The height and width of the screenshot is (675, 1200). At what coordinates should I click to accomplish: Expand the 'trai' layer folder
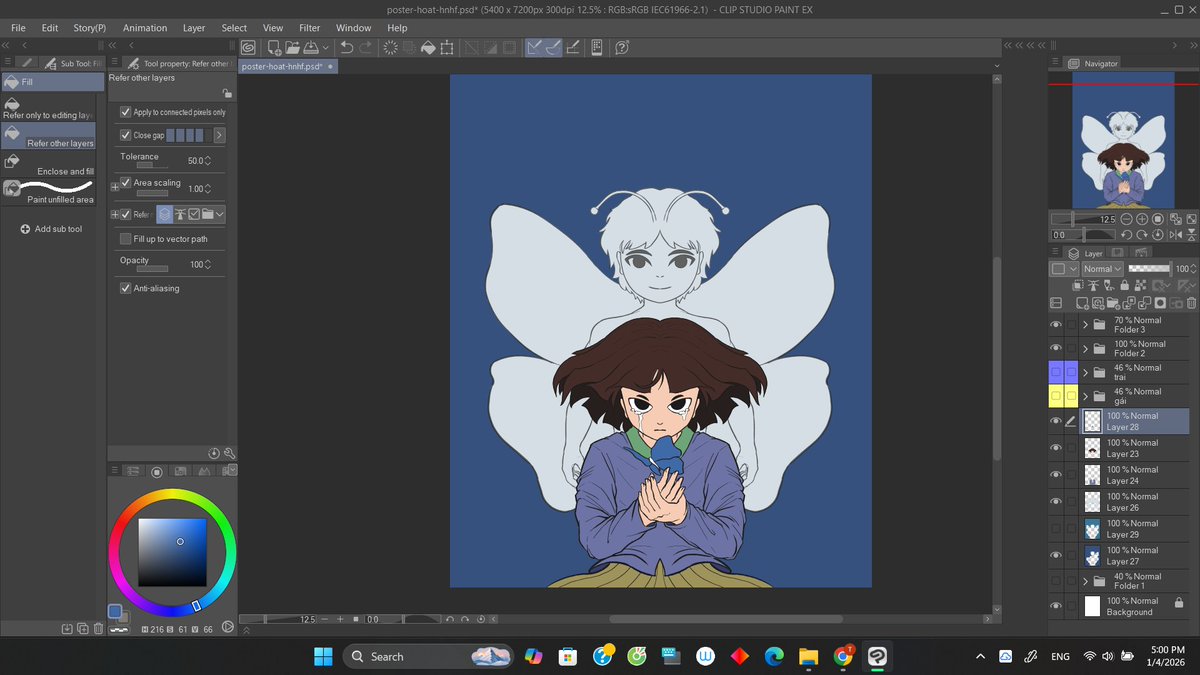click(x=1085, y=373)
